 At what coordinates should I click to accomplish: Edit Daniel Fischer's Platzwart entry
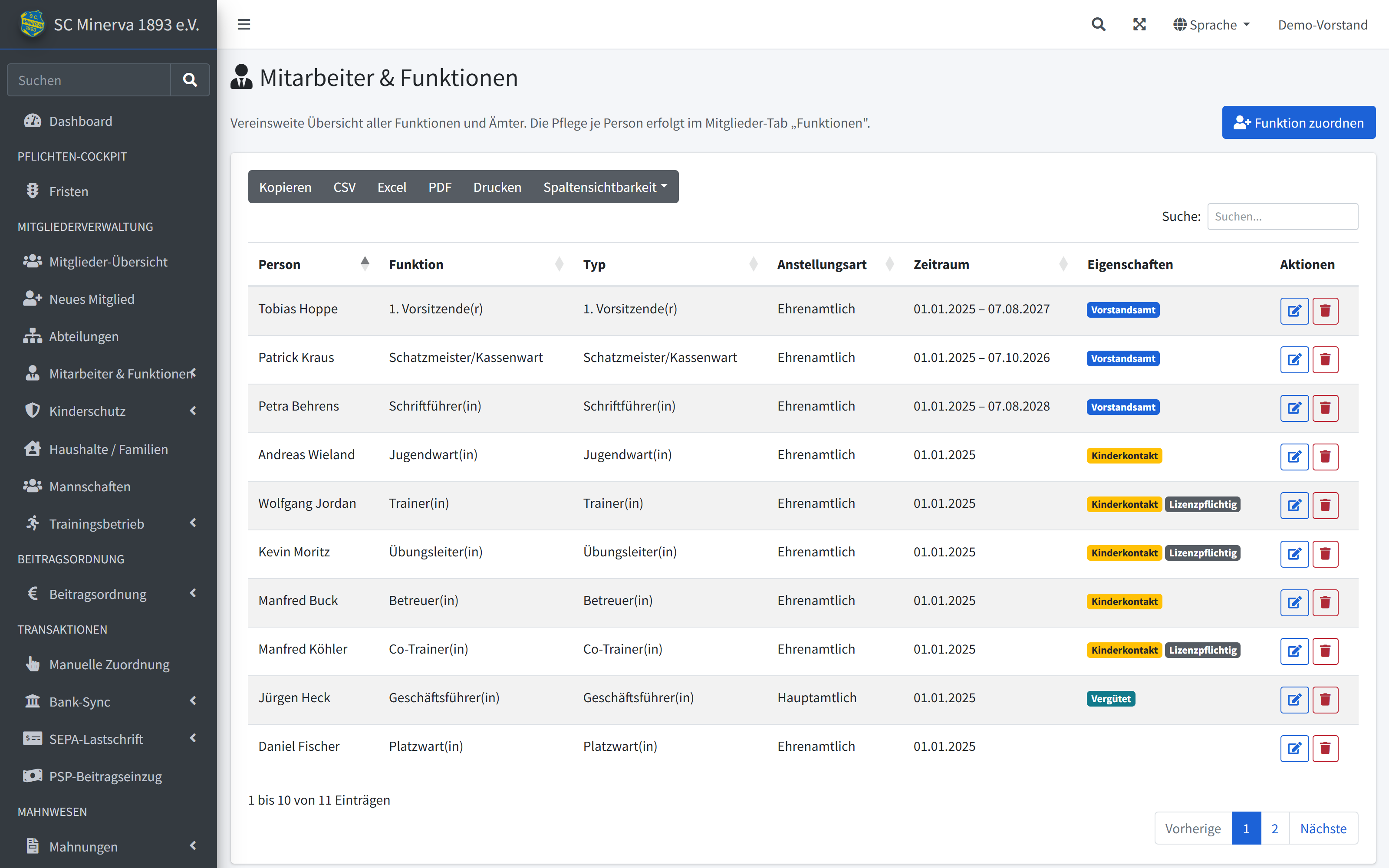click(x=1294, y=748)
